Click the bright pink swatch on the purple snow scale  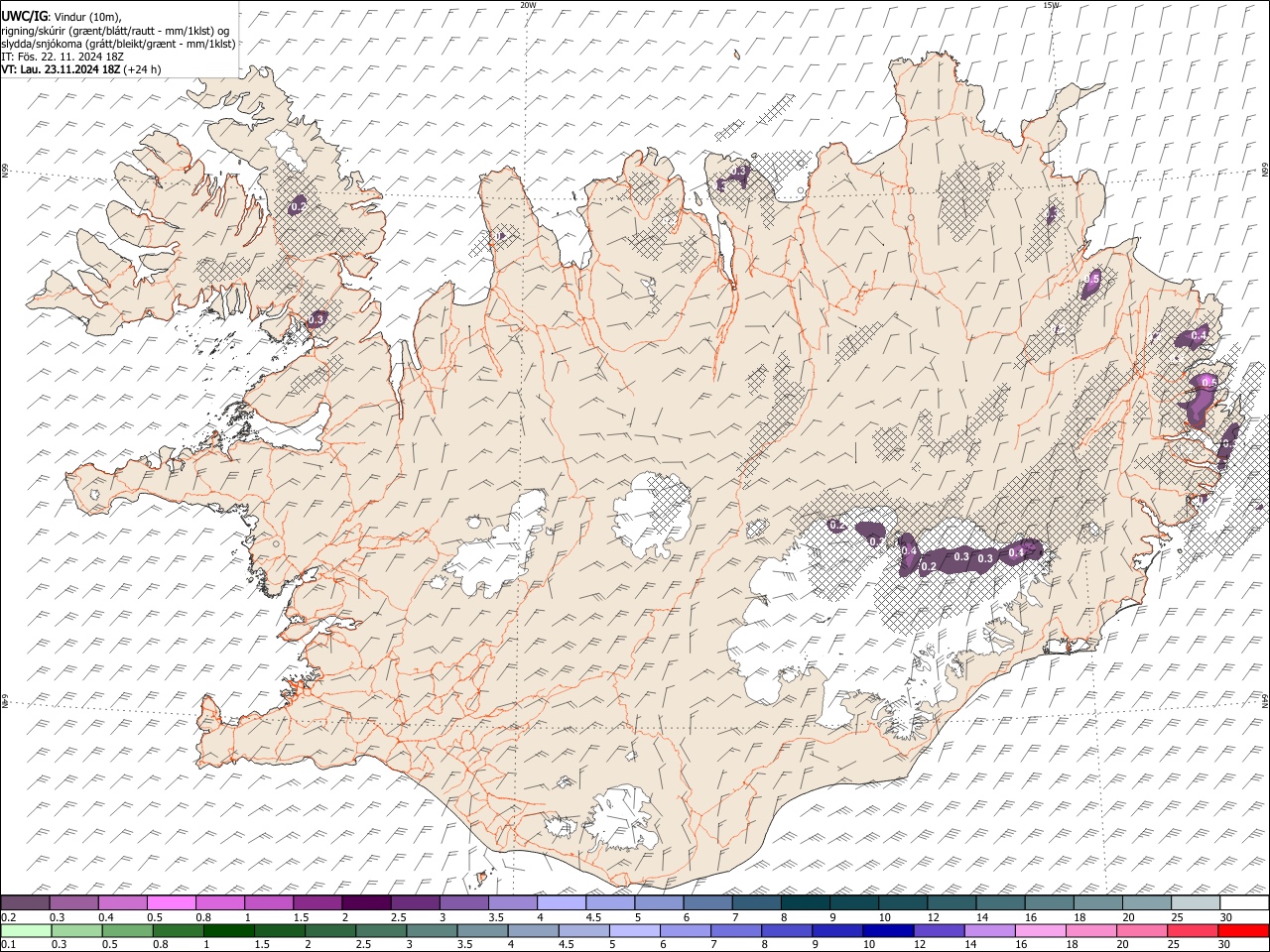click(172, 903)
